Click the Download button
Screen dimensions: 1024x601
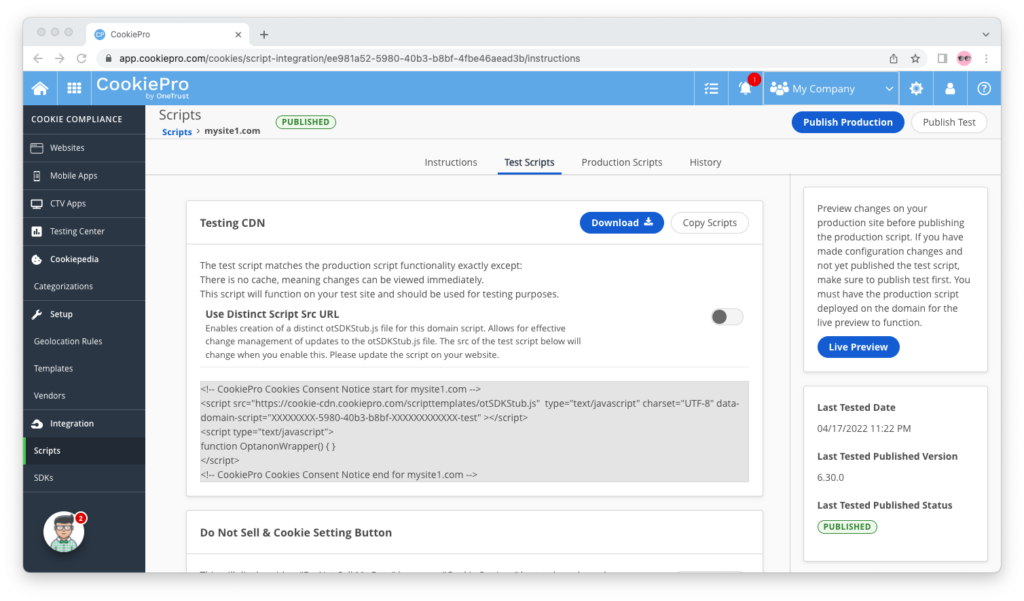(x=621, y=223)
